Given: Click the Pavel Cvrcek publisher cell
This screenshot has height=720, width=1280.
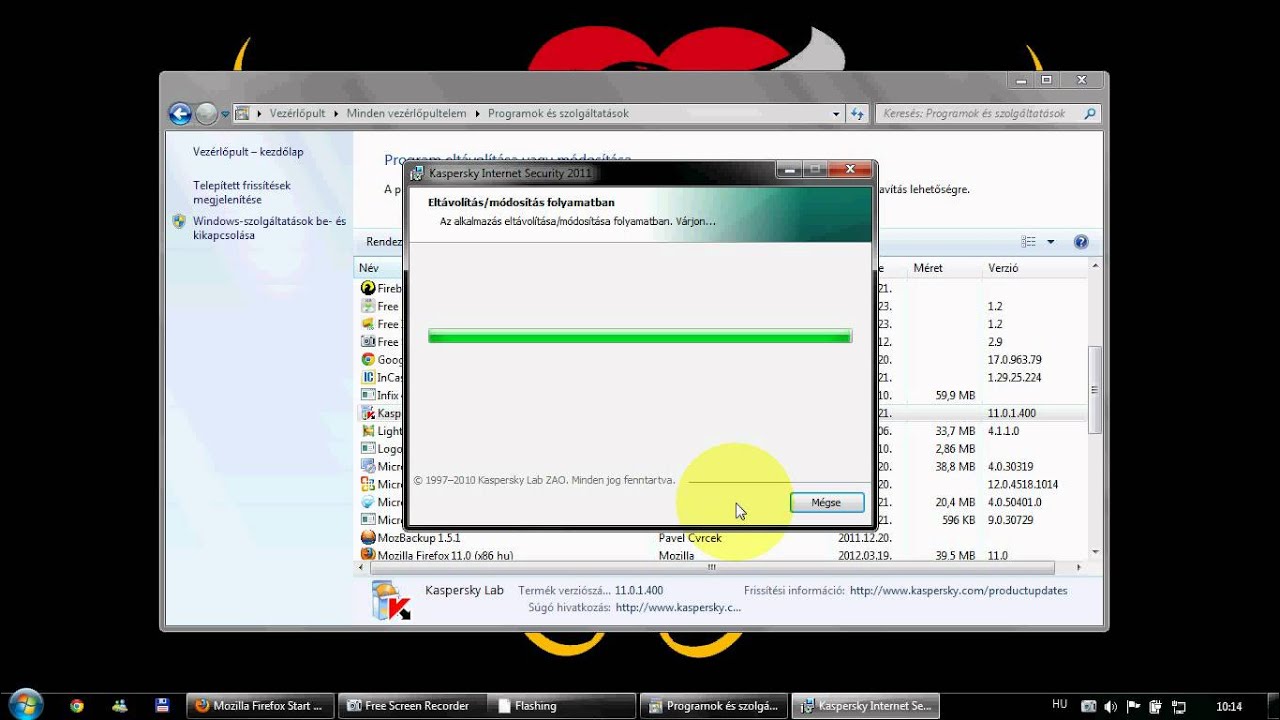Looking at the screenshot, I should (x=690, y=538).
